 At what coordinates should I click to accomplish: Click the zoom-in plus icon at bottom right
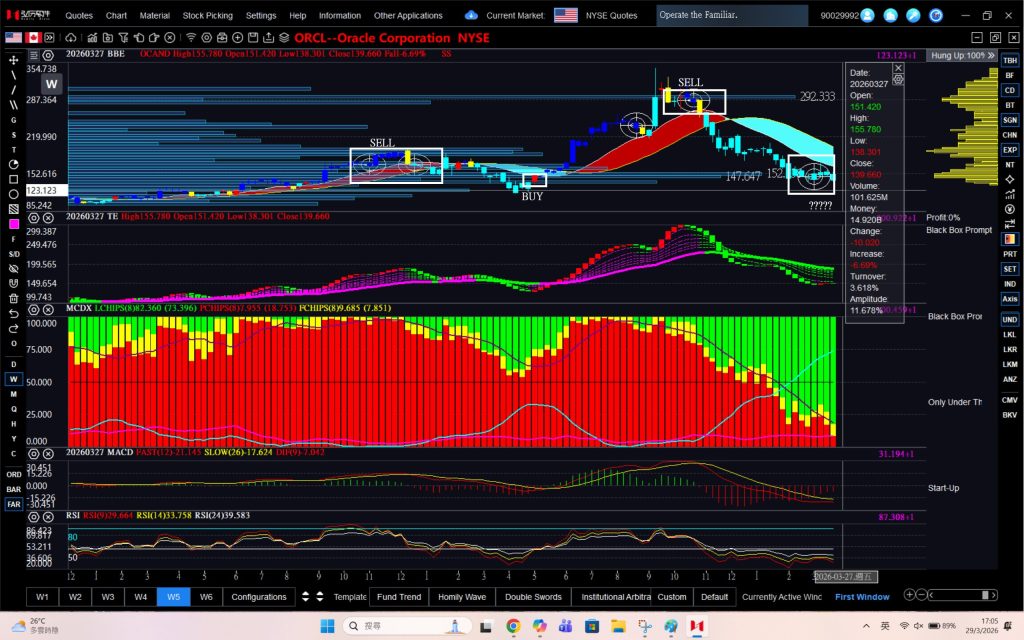[x=909, y=595]
